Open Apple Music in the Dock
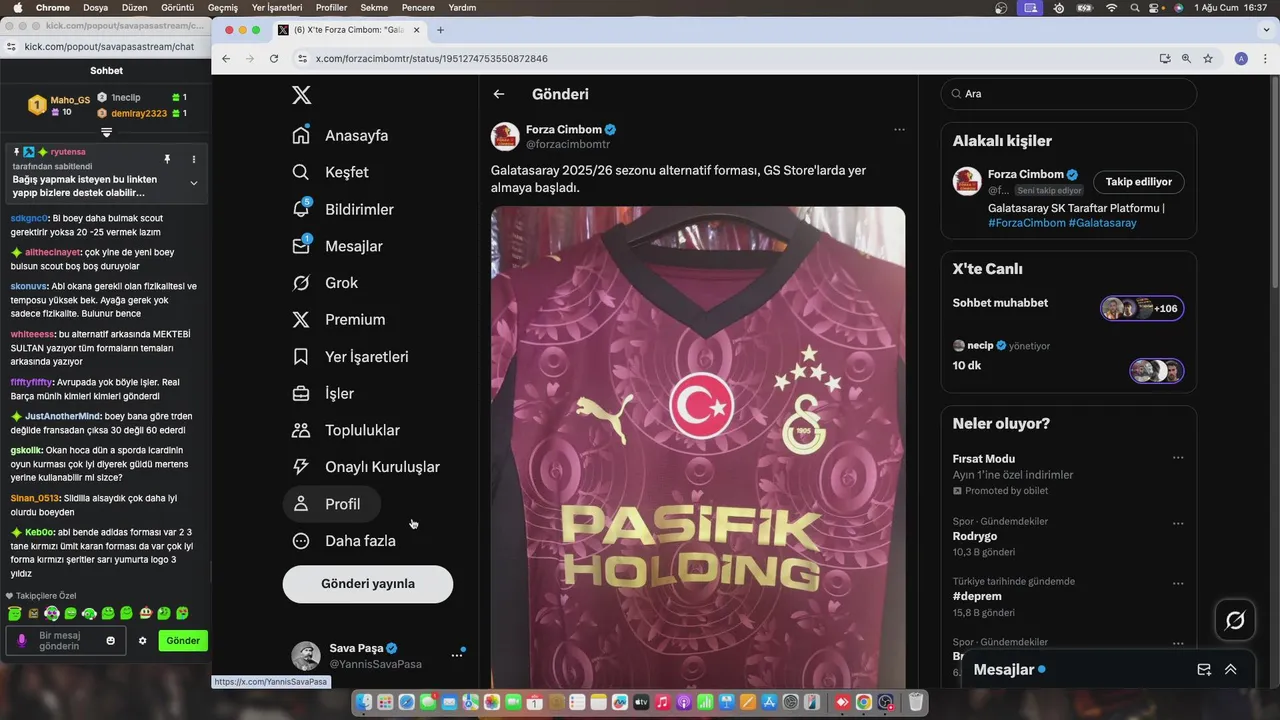Viewport: 1280px width, 720px height. coord(662,703)
